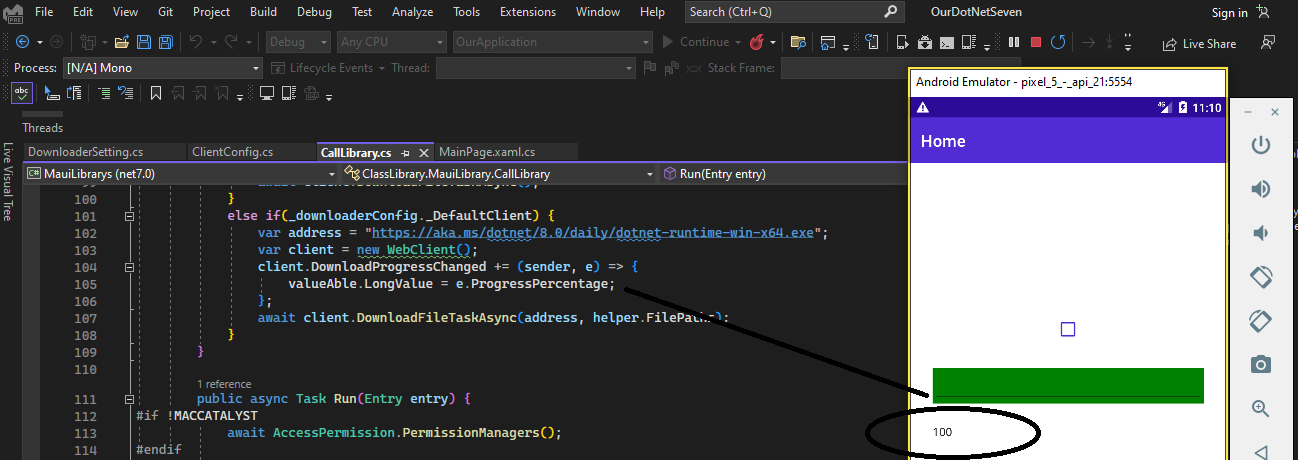Click the red Stop Debugging square
Screen dimensions: 1298x460
tap(1036, 43)
